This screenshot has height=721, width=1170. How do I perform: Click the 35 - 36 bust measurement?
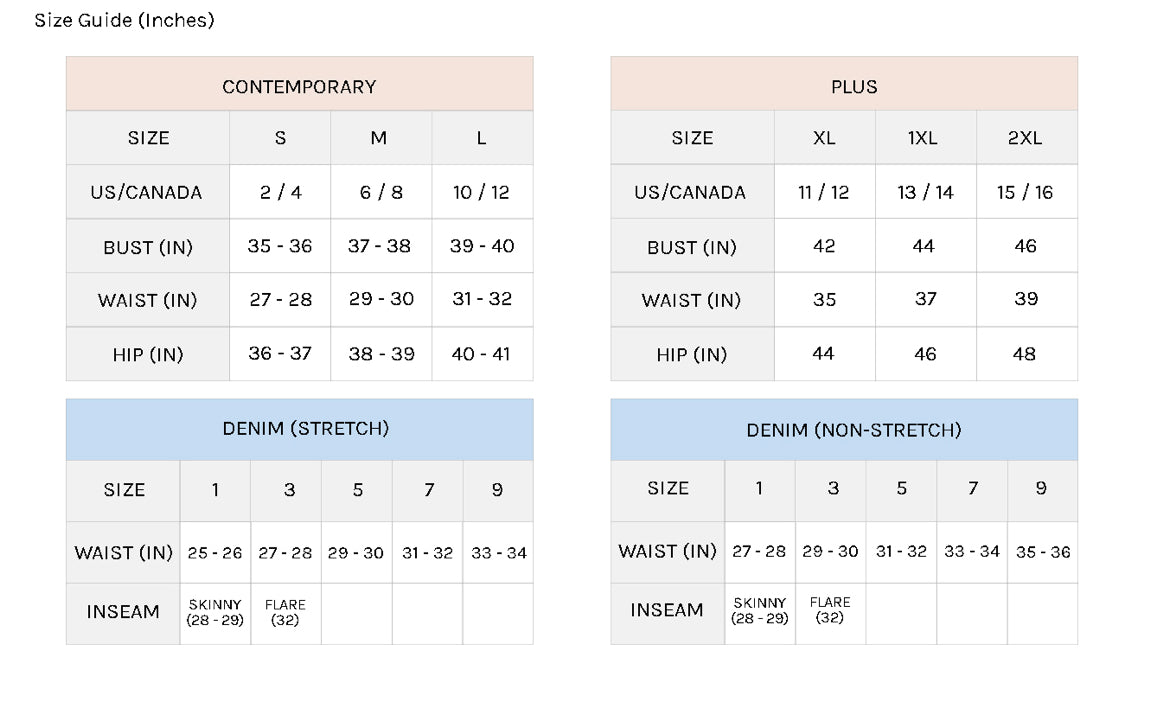click(280, 246)
